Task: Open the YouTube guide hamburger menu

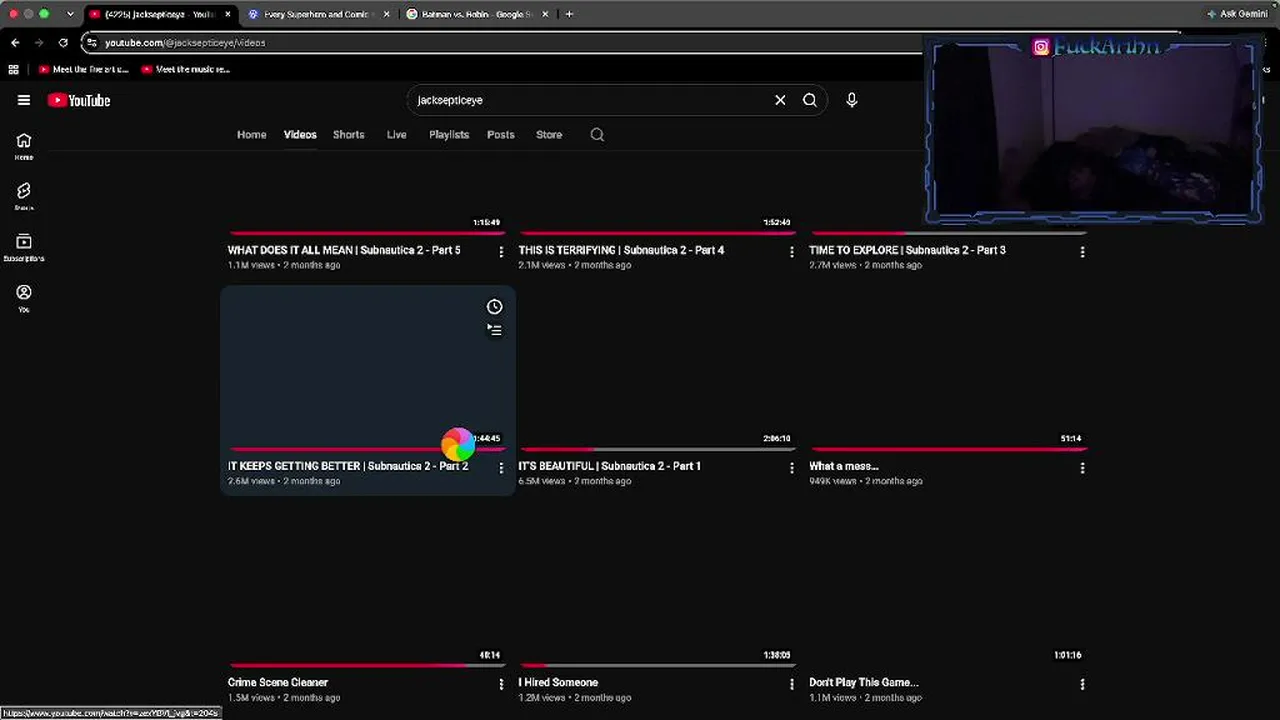Action: pos(24,100)
